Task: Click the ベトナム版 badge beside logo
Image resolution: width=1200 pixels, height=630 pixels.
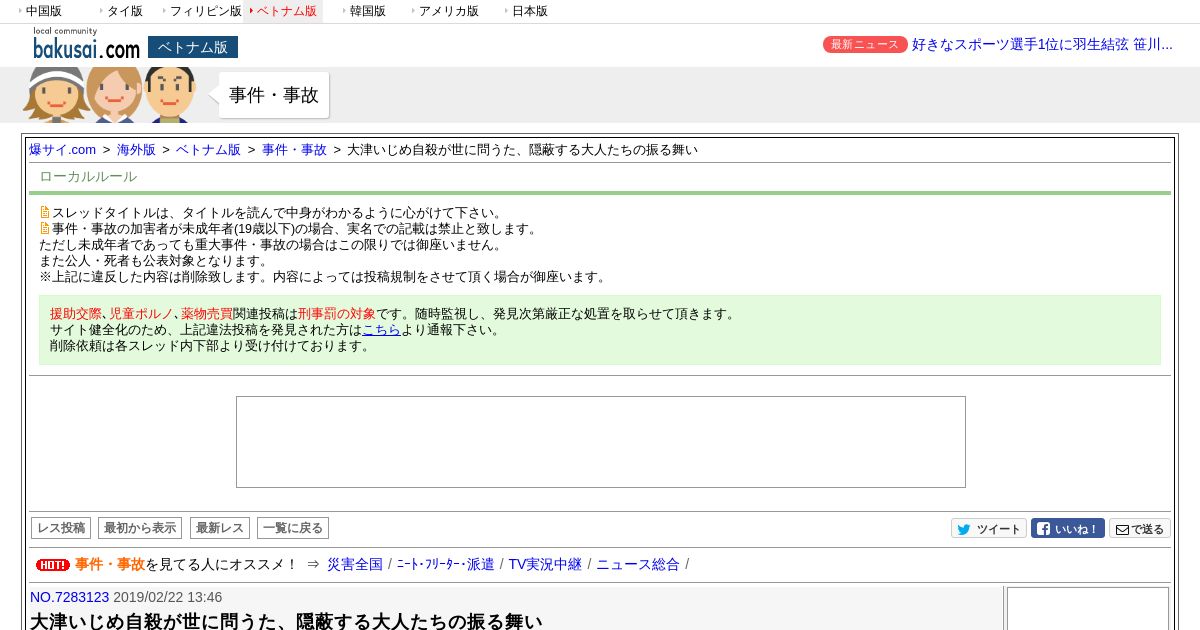Action: [x=193, y=47]
